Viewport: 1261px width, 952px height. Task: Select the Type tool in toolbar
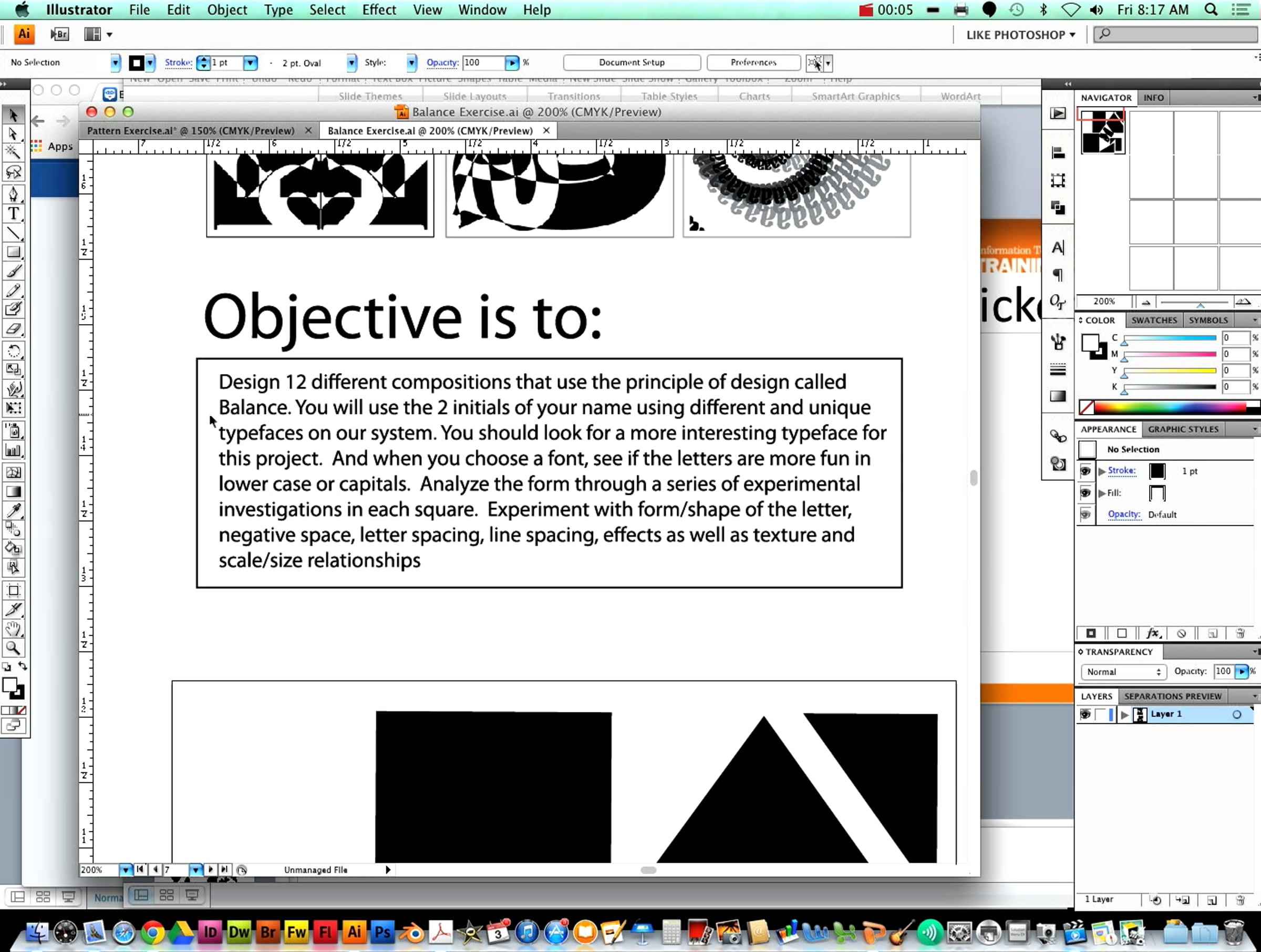point(13,214)
